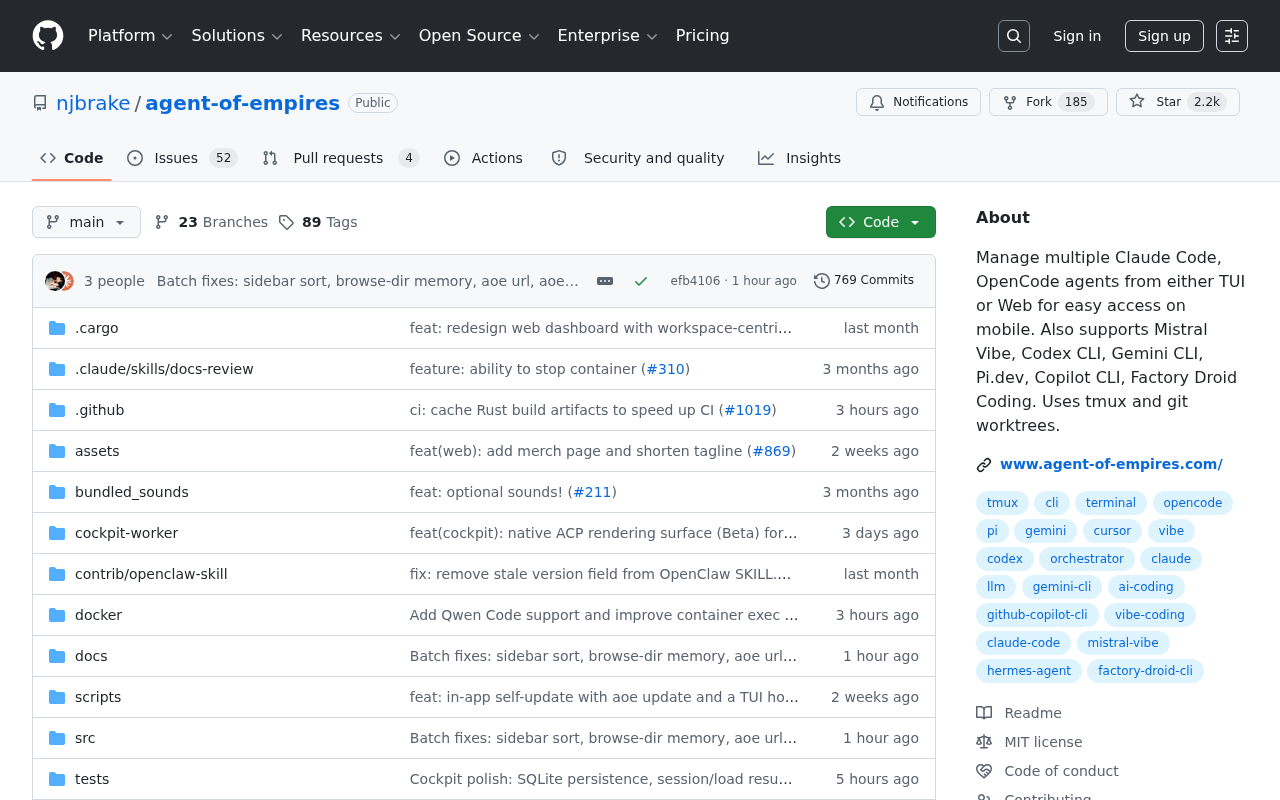Click the cockpit-worker folder icon
The image size is (1280, 800).
57,533
